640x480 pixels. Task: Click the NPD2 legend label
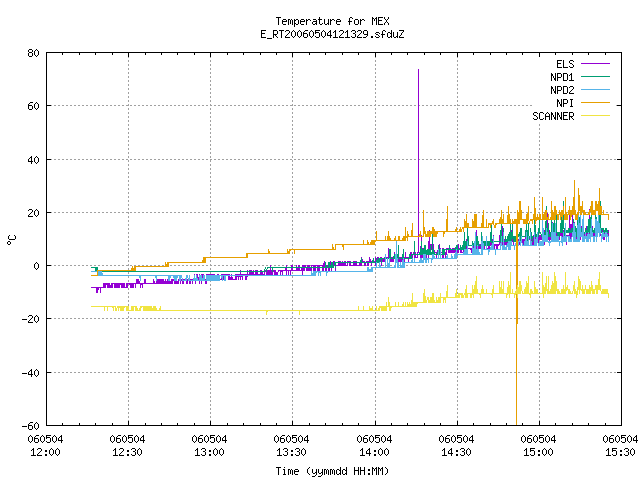coord(562,90)
